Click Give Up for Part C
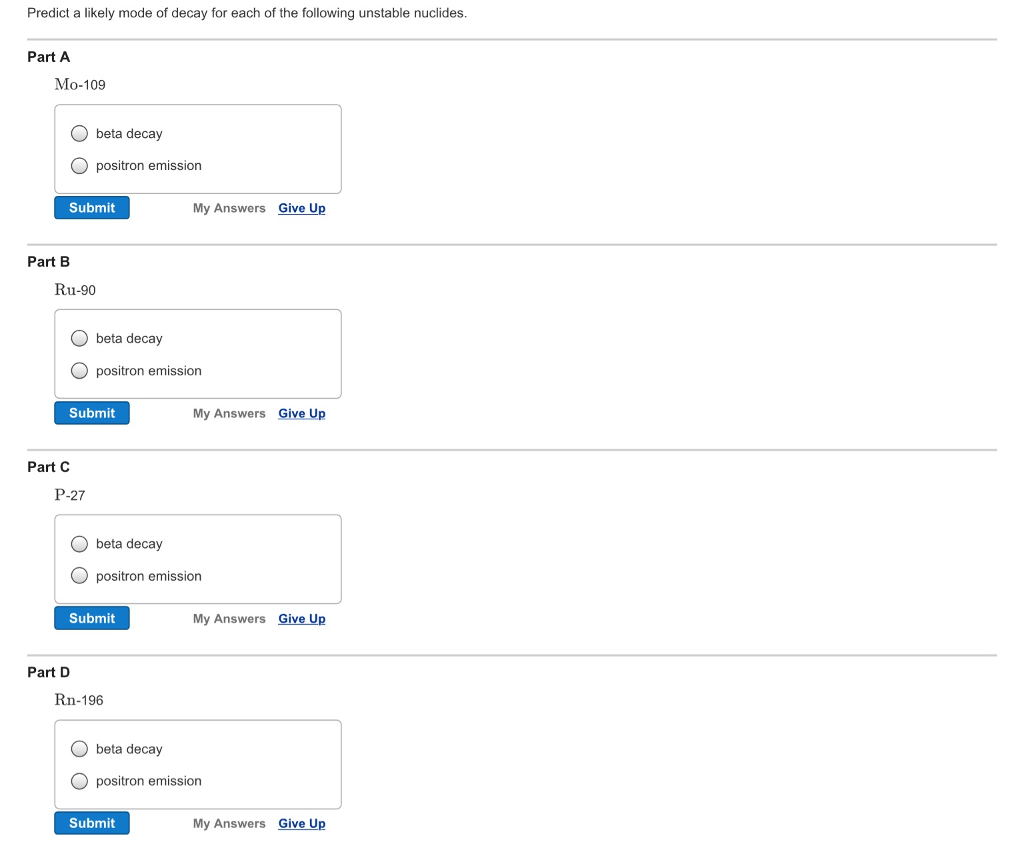 coord(301,618)
